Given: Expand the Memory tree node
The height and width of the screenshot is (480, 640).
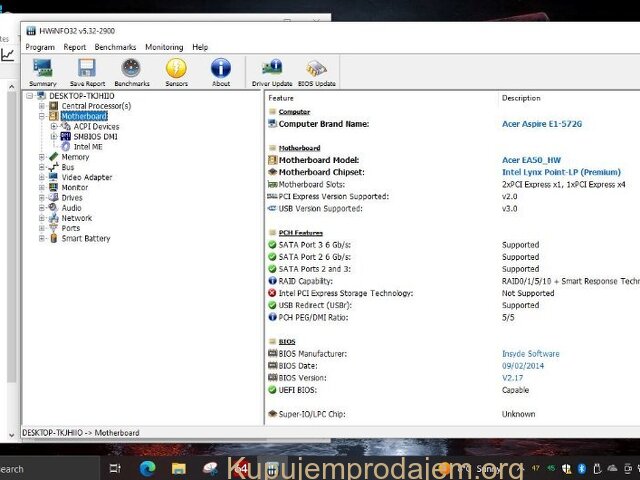Looking at the screenshot, I should point(42,157).
